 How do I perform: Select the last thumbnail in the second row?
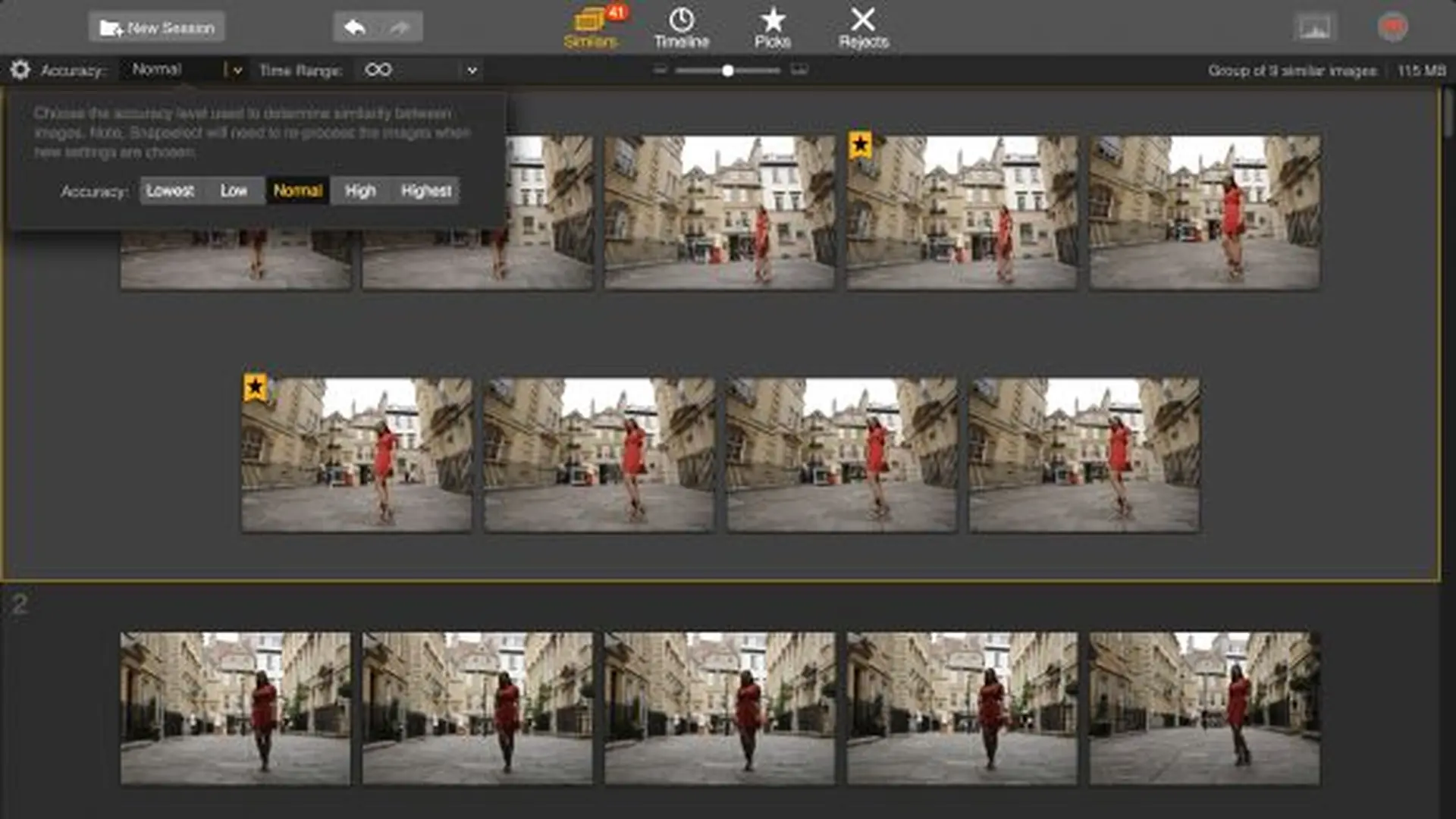point(1084,455)
